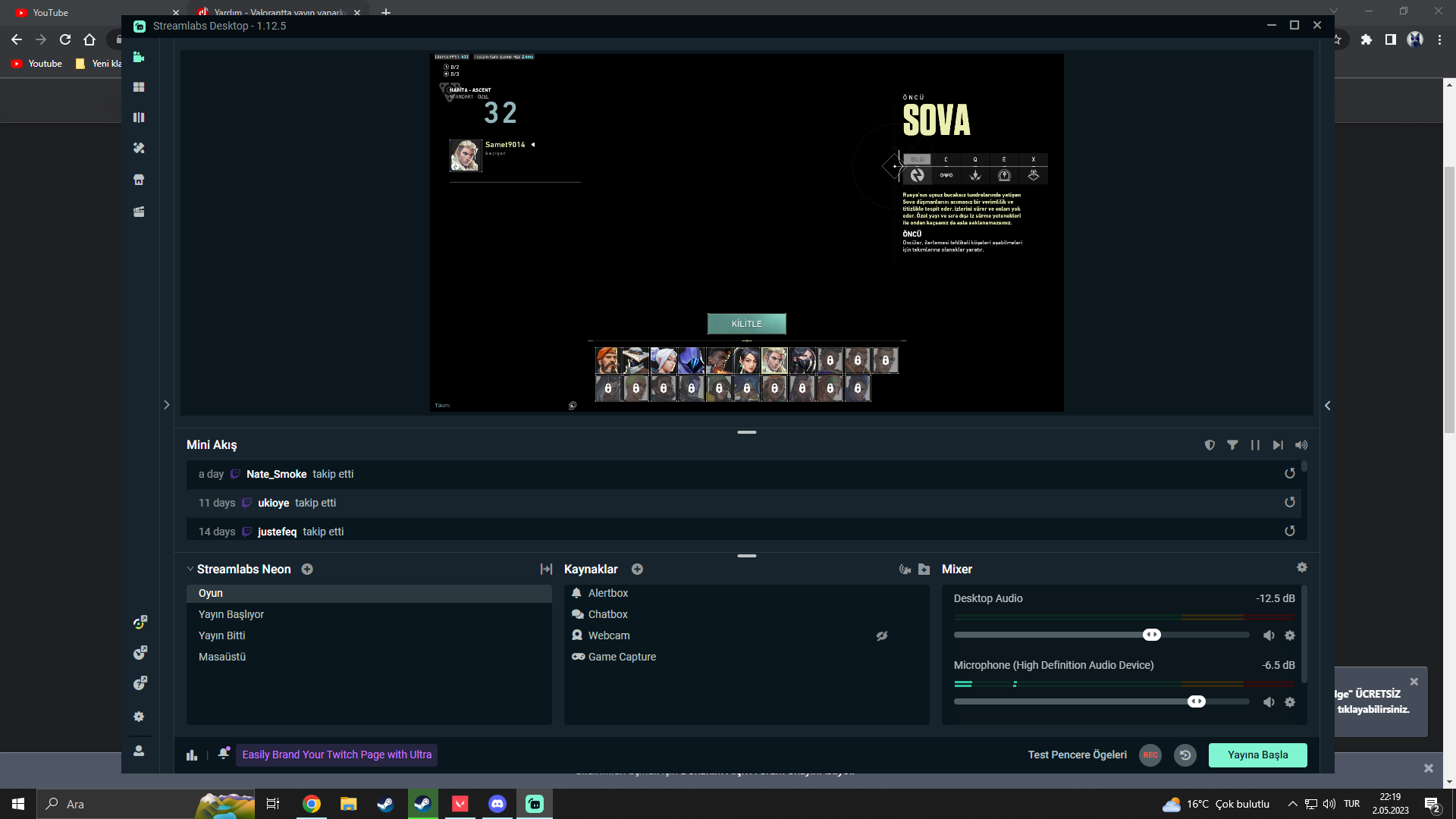Add a new scene with plus icon
The height and width of the screenshot is (819, 1456).
coord(307,570)
